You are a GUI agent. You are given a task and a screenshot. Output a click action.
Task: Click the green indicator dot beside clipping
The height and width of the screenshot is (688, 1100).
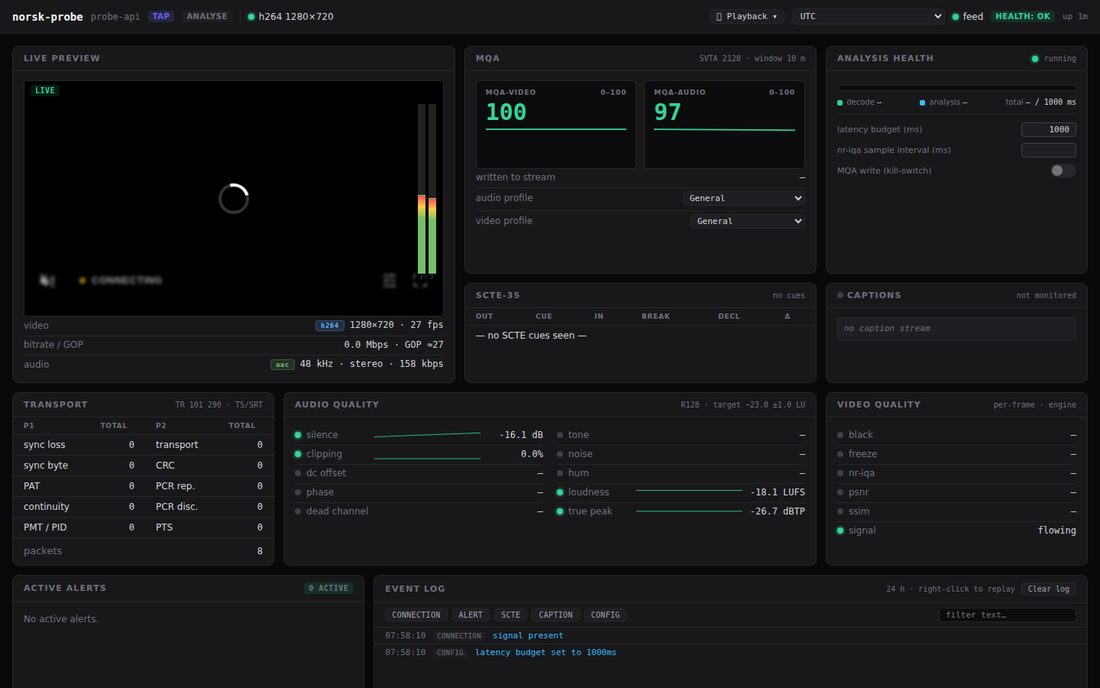[x=298, y=454]
